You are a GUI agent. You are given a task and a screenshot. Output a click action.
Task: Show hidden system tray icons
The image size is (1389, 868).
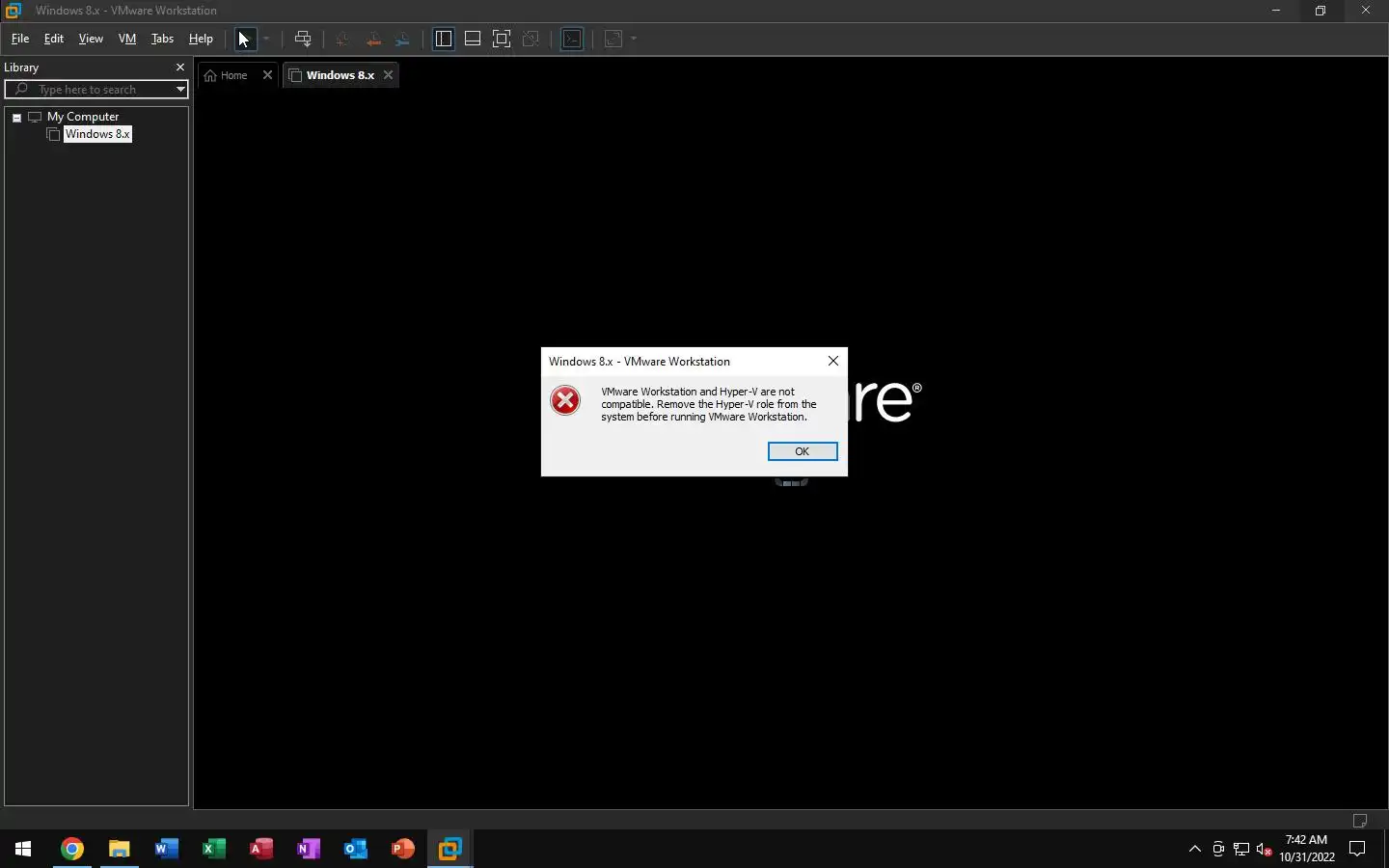pyautogui.click(x=1195, y=849)
